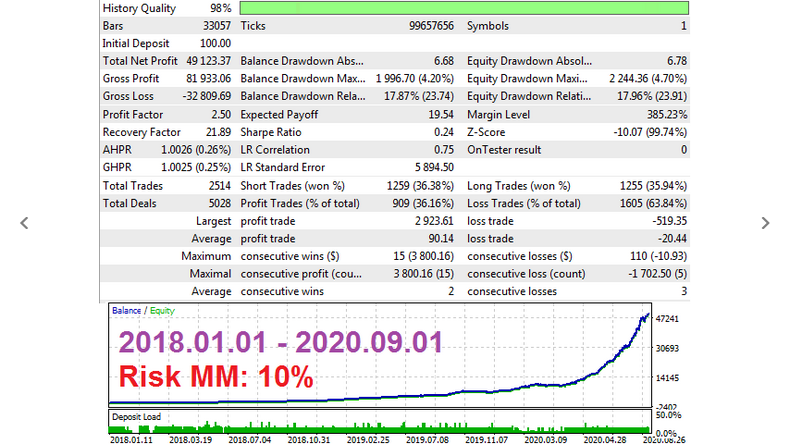Select Average profit trade value 90.14
The height and width of the screenshot is (444, 790).
441,239
